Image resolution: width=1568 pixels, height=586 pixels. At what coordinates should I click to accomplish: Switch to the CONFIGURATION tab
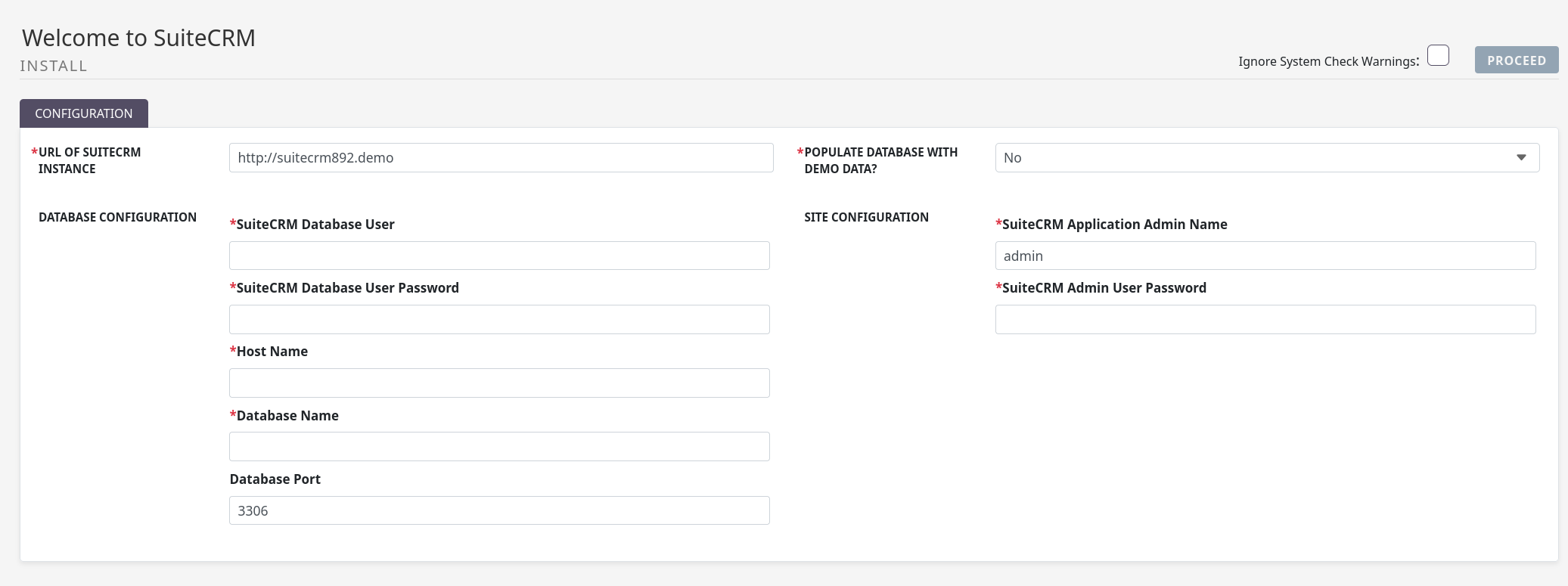point(84,113)
